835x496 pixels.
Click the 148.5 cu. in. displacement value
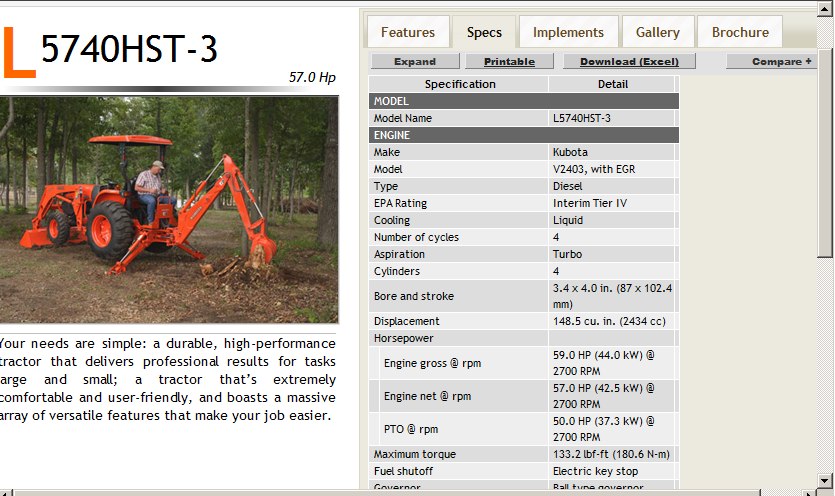(609, 321)
